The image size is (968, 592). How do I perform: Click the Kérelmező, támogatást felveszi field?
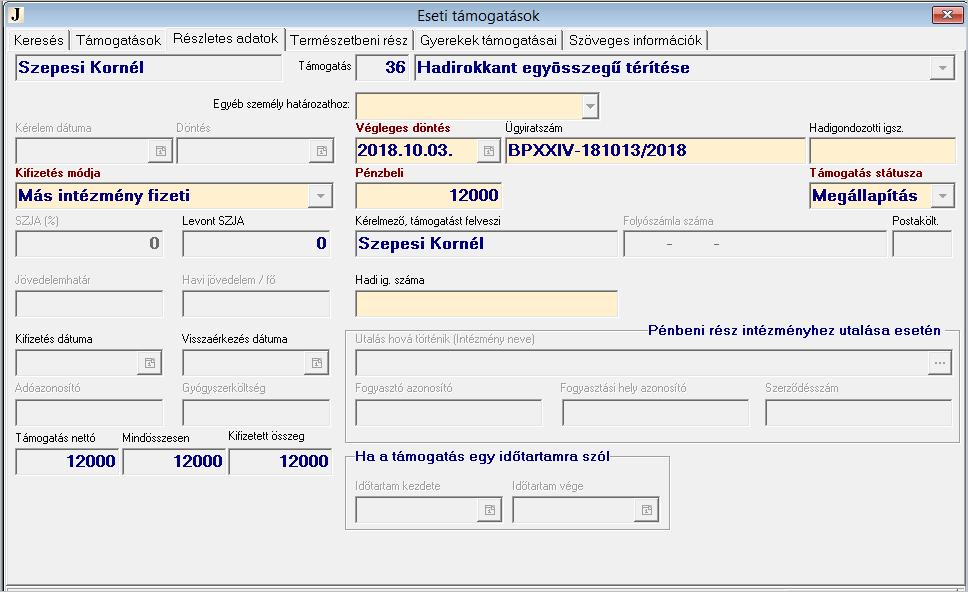coord(486,244)
